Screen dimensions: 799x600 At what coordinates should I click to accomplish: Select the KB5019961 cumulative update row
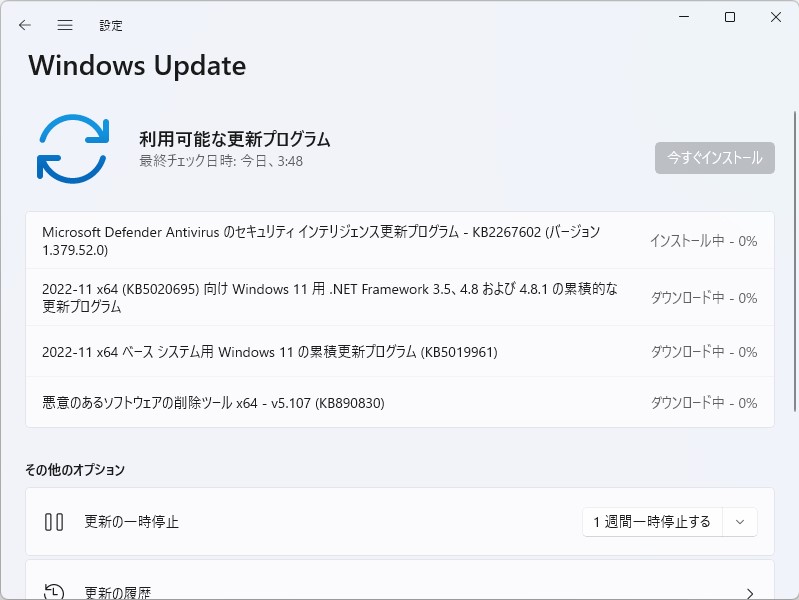click(400, 352)
